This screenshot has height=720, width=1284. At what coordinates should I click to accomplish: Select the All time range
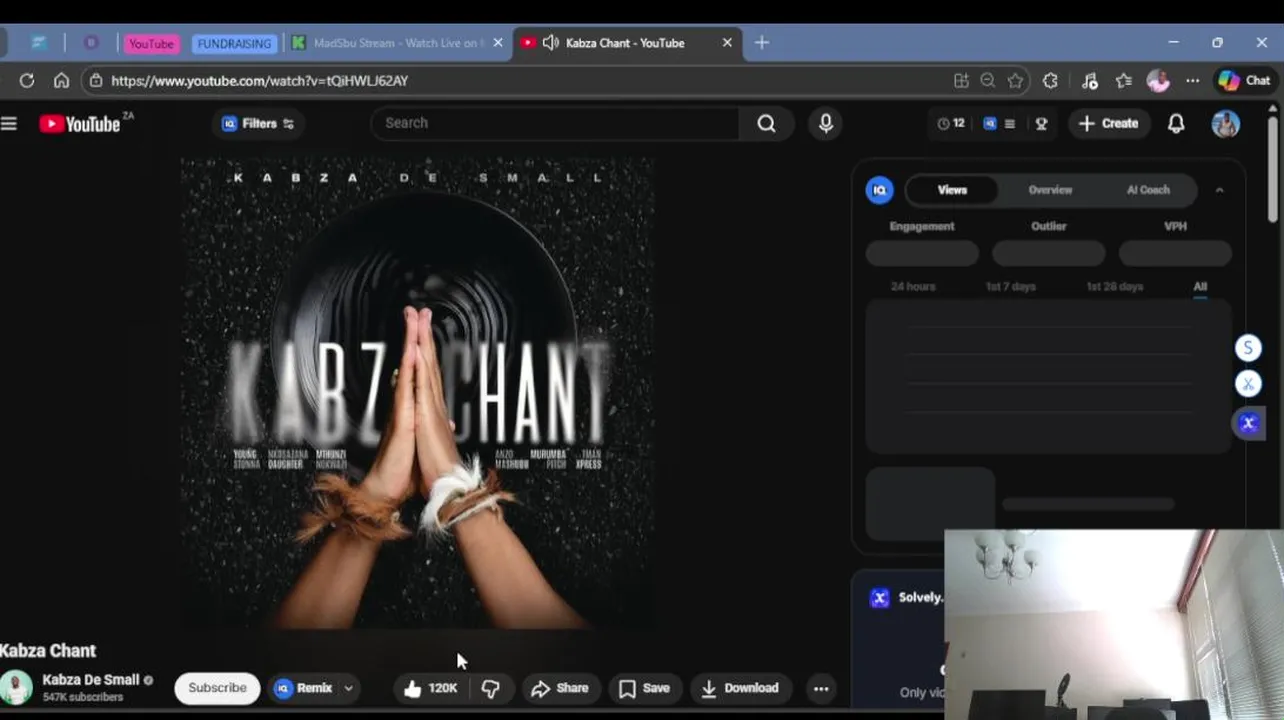pos(1200,286)
